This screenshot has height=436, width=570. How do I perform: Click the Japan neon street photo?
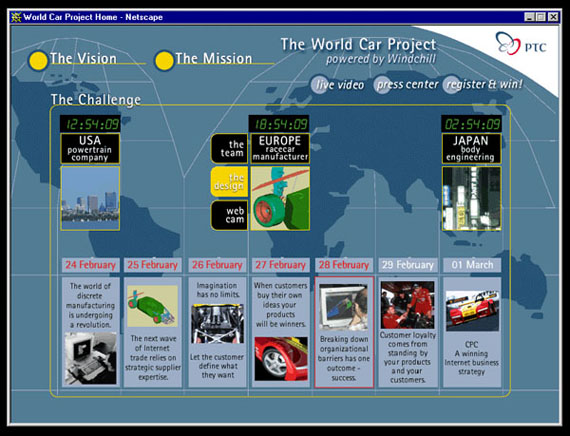(471, 199)
